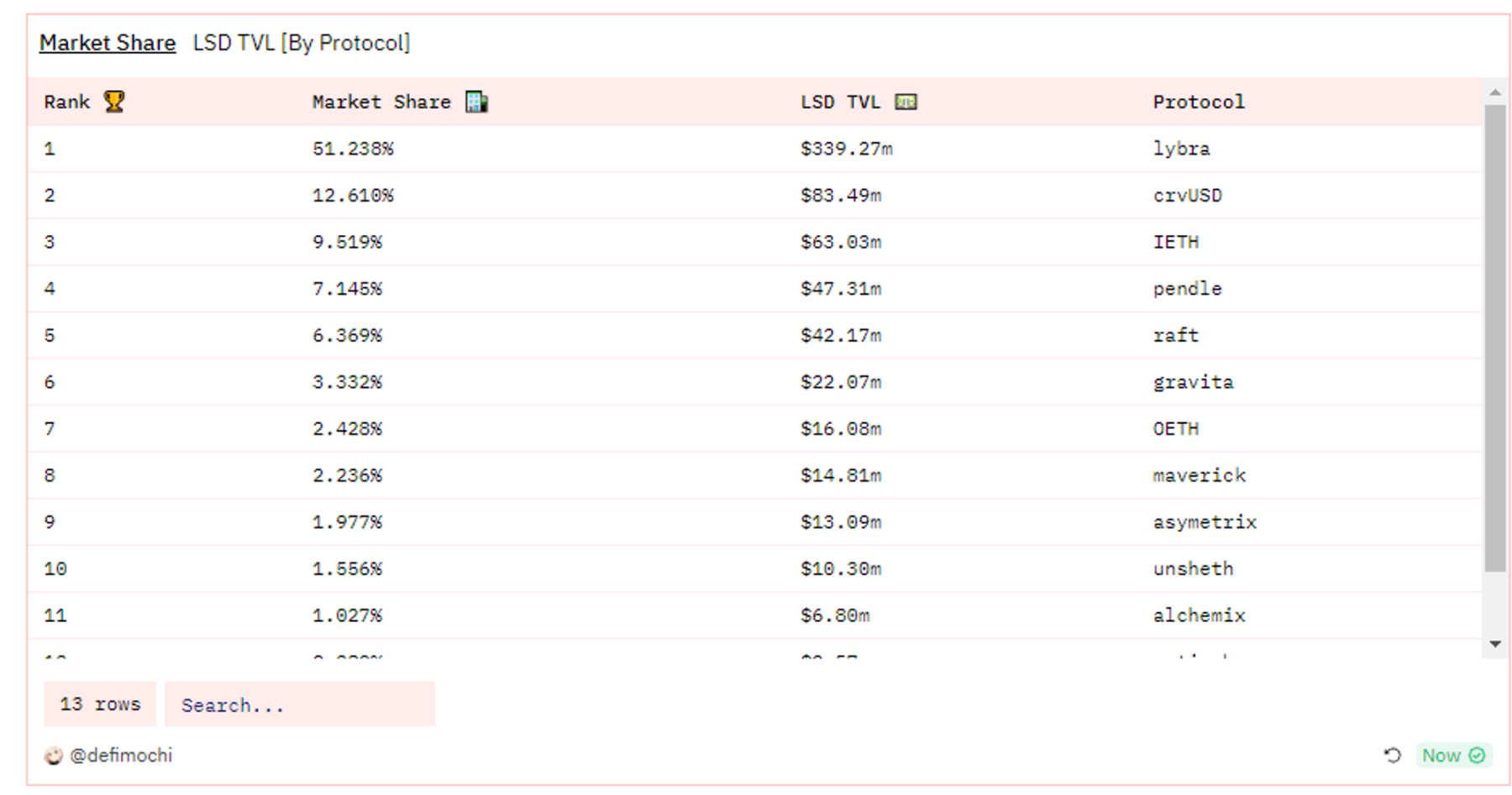Image resolution: width=1512 pixels, height=795 pixels.
Task: Click the defimochi avatar icon
Action: pos(54,756)
